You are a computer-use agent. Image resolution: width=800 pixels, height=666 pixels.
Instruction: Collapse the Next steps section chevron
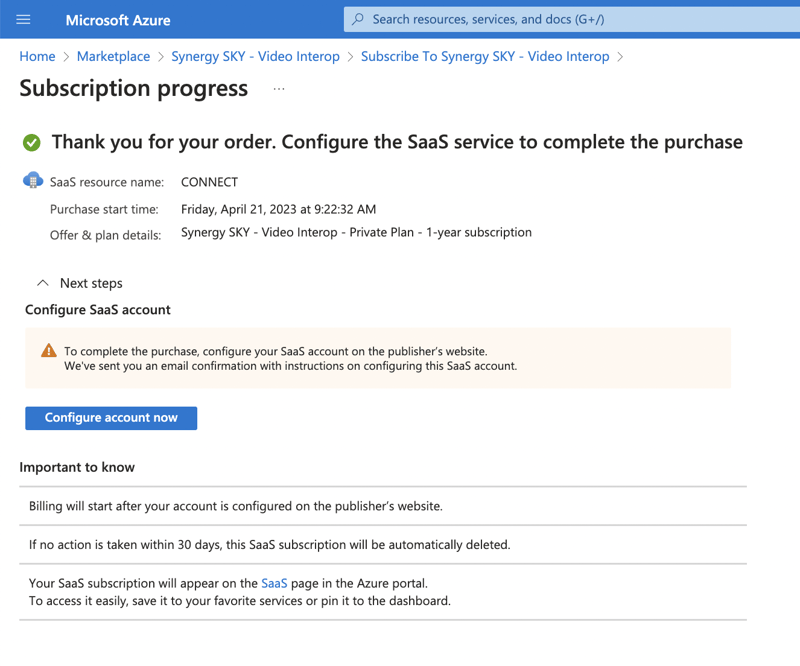coord(43,283)
